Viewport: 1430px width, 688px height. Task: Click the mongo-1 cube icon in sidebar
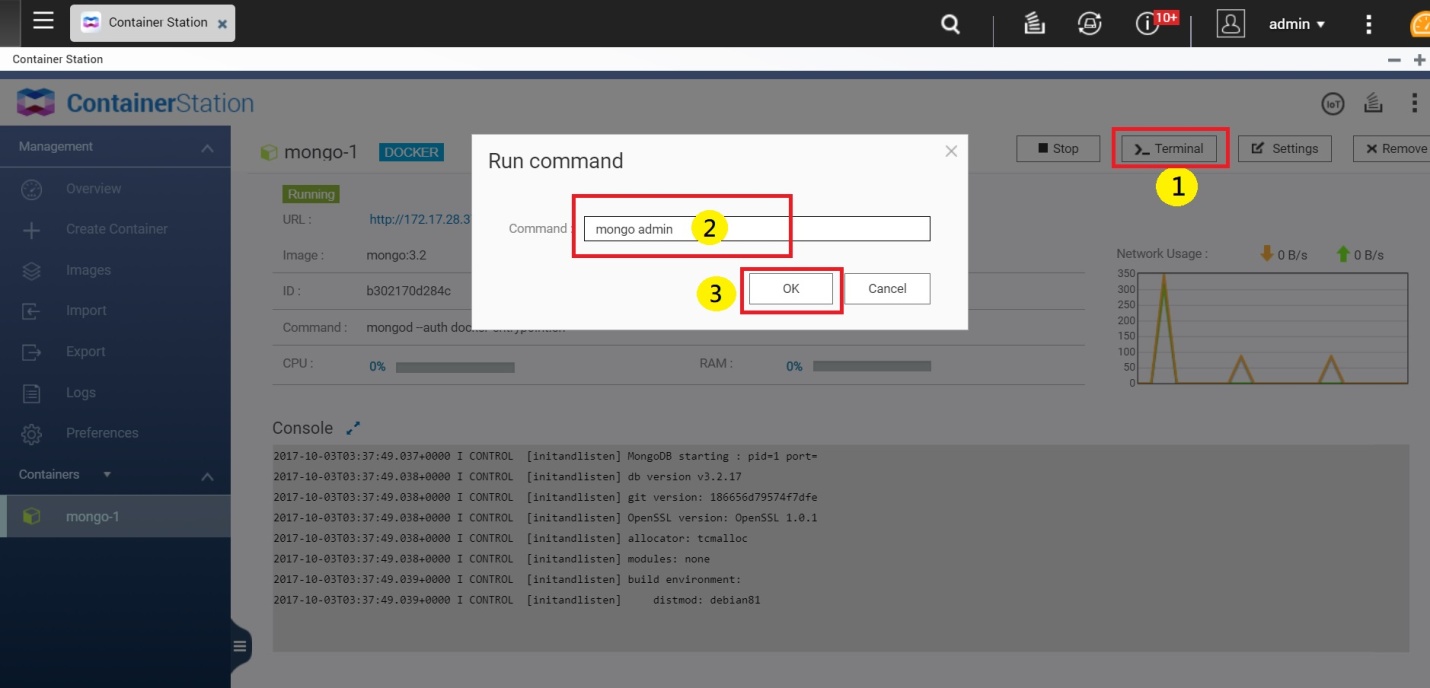pos(32,517)
